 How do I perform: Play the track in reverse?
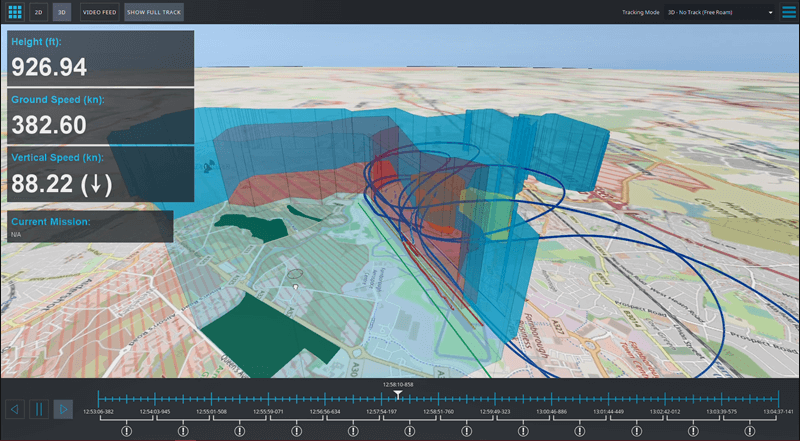click(15, 409)
